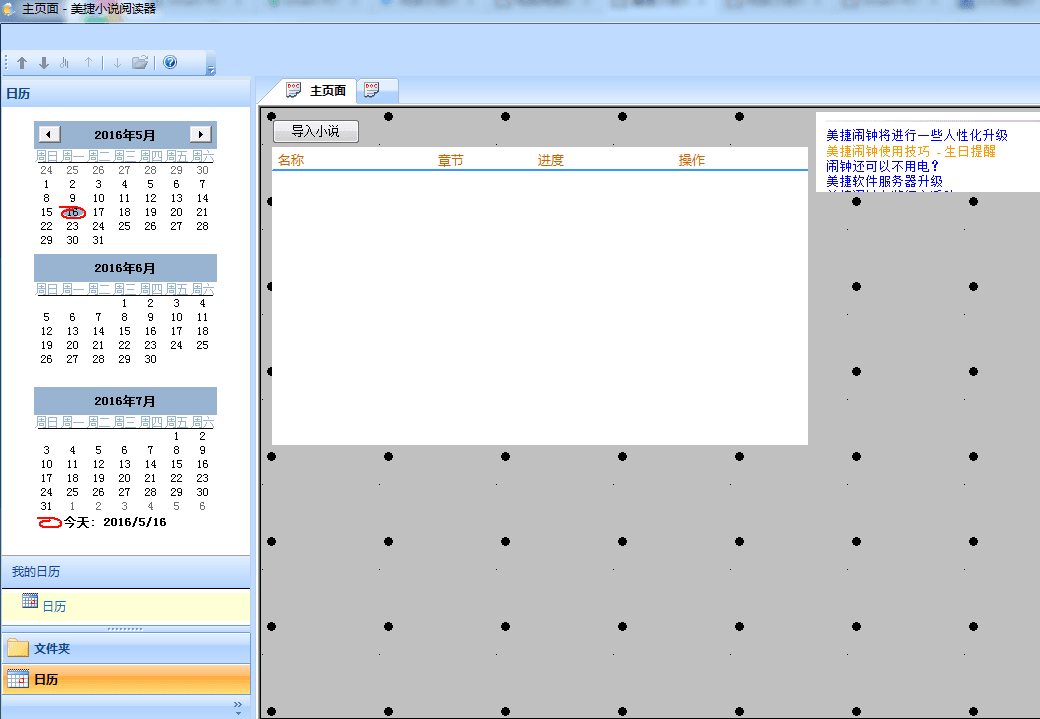Screen dimensions: 1040x719
Task: Click the bold up arrow toolbar icon
Action: pyautogui.click(x=22, y=63)
